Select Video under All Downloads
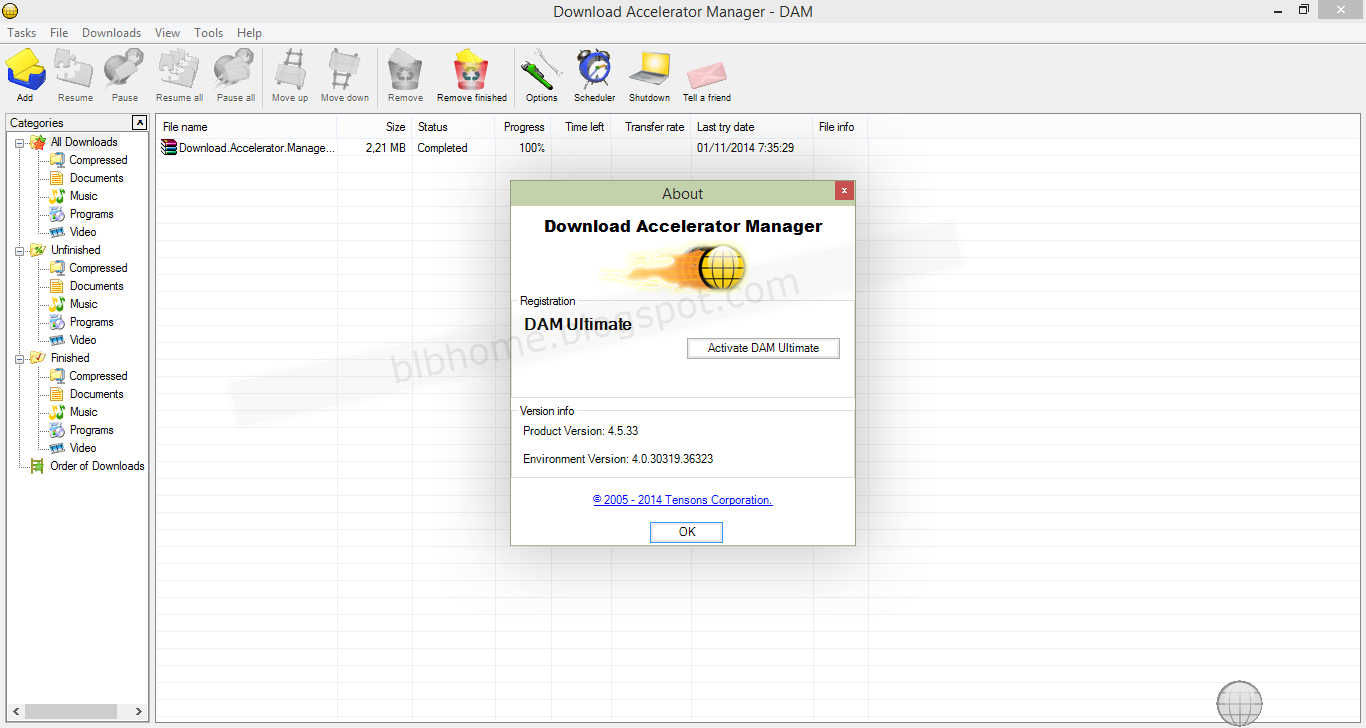The width and height of the screenshot is (1366, 728). point(83,232)
